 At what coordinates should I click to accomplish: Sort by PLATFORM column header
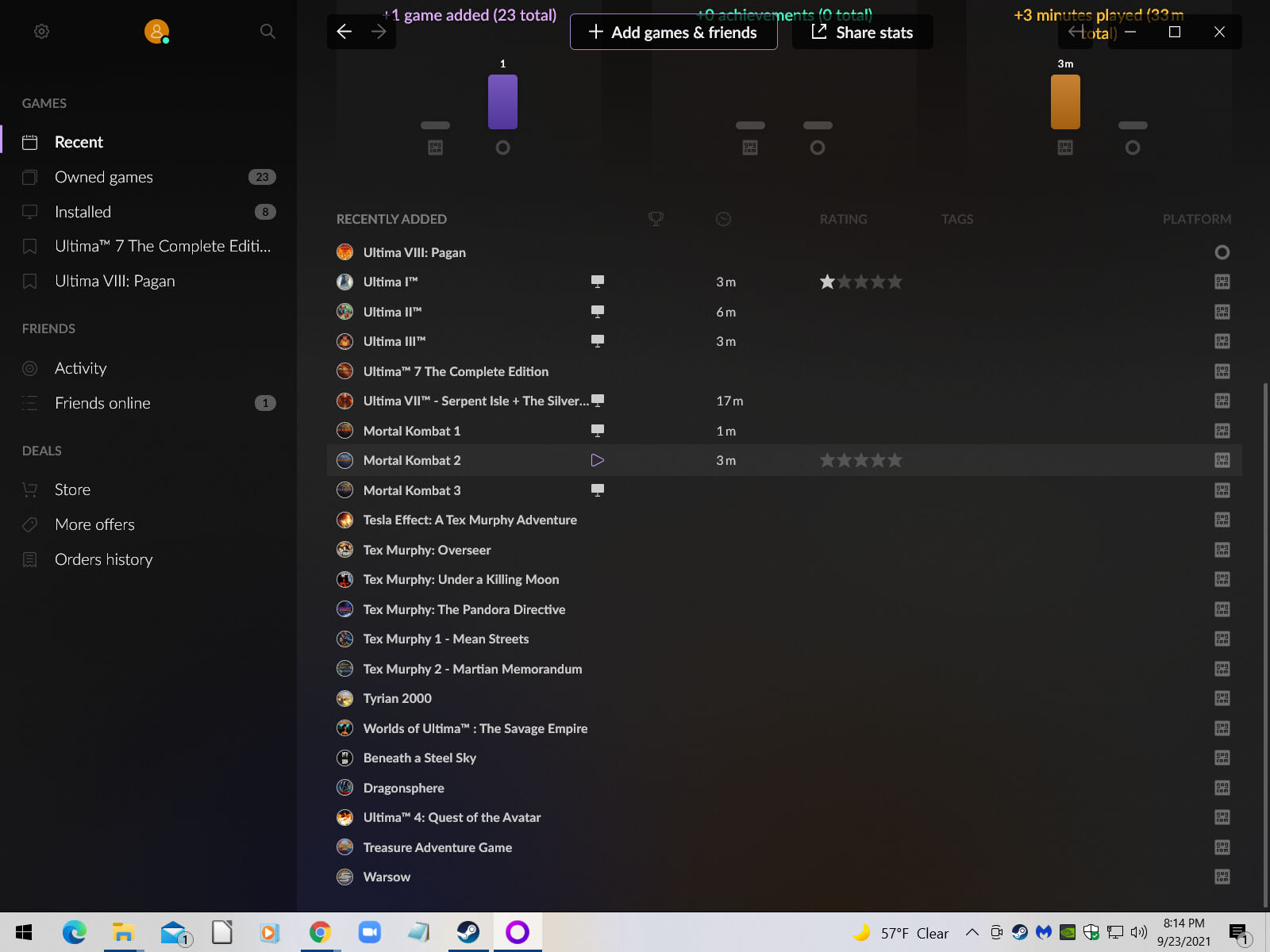pos(1197,219)
